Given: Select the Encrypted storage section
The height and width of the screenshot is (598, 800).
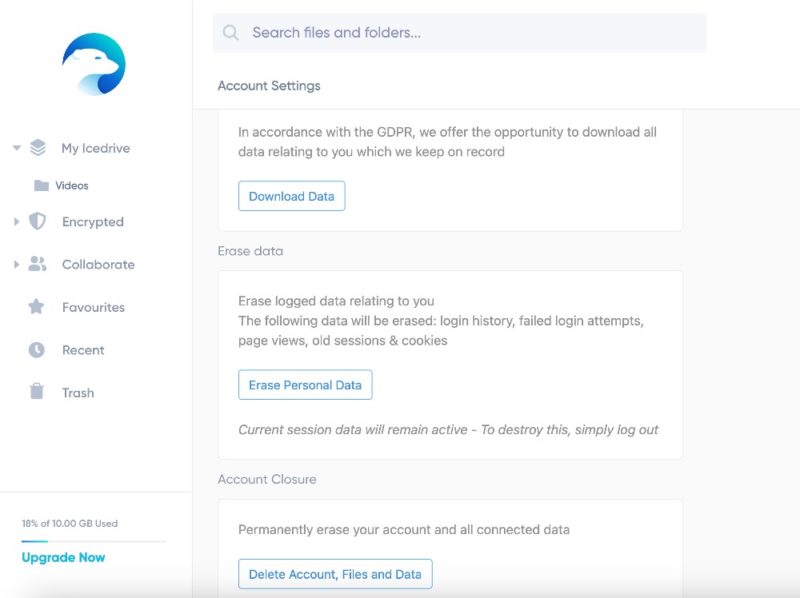Looking at the screenshot, I should coord(92,222).
